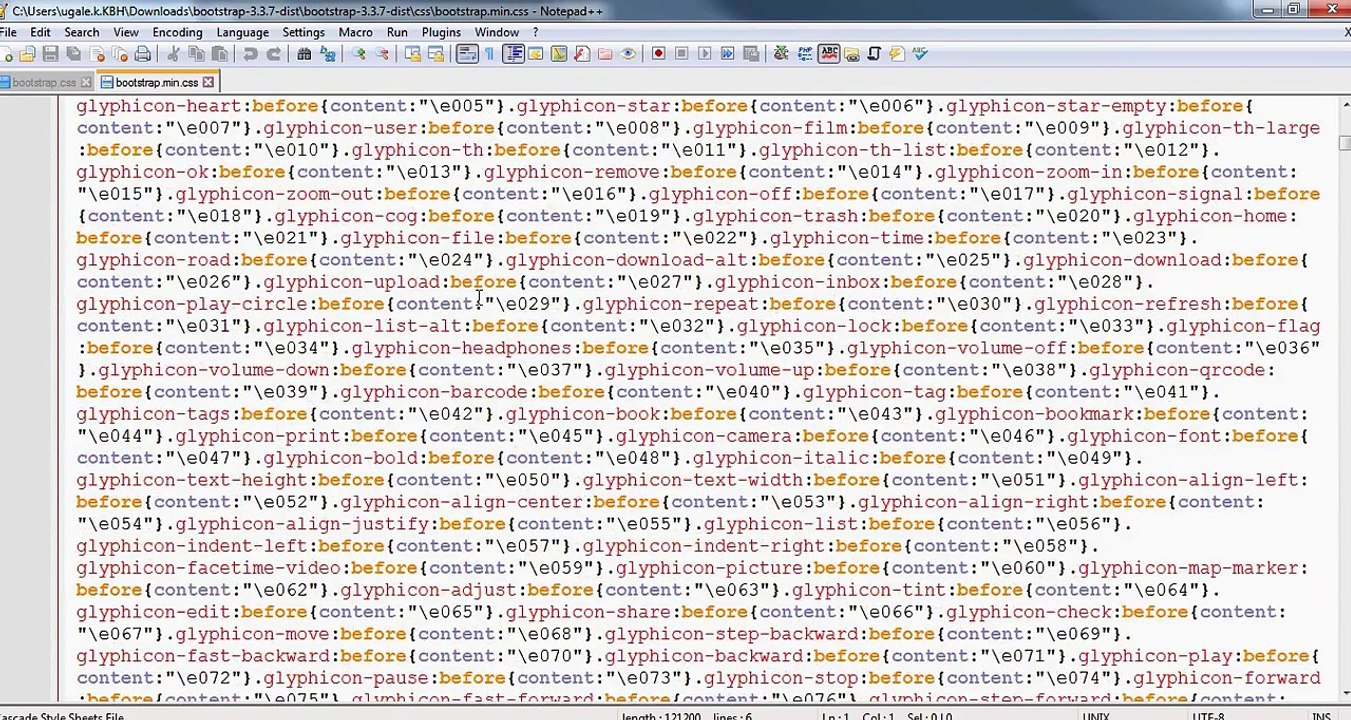Click the macro Playback icon

click(x=704, y=54)
